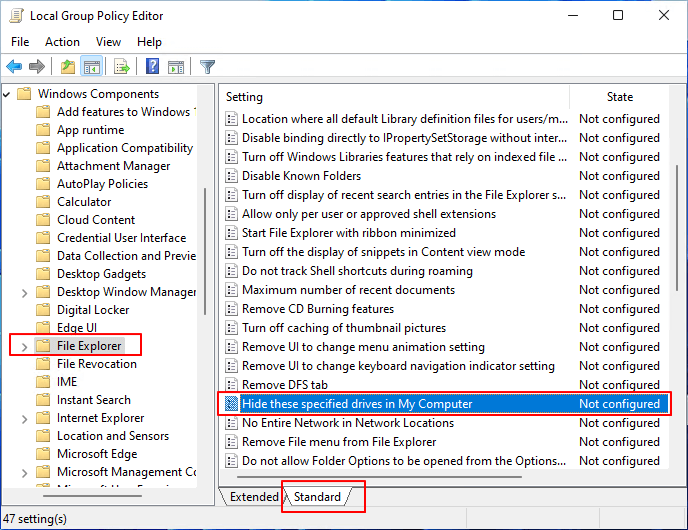The image size is (688, 530).
Task: Click the Forward arrow toolbar icon
Action: pos(37,67)
